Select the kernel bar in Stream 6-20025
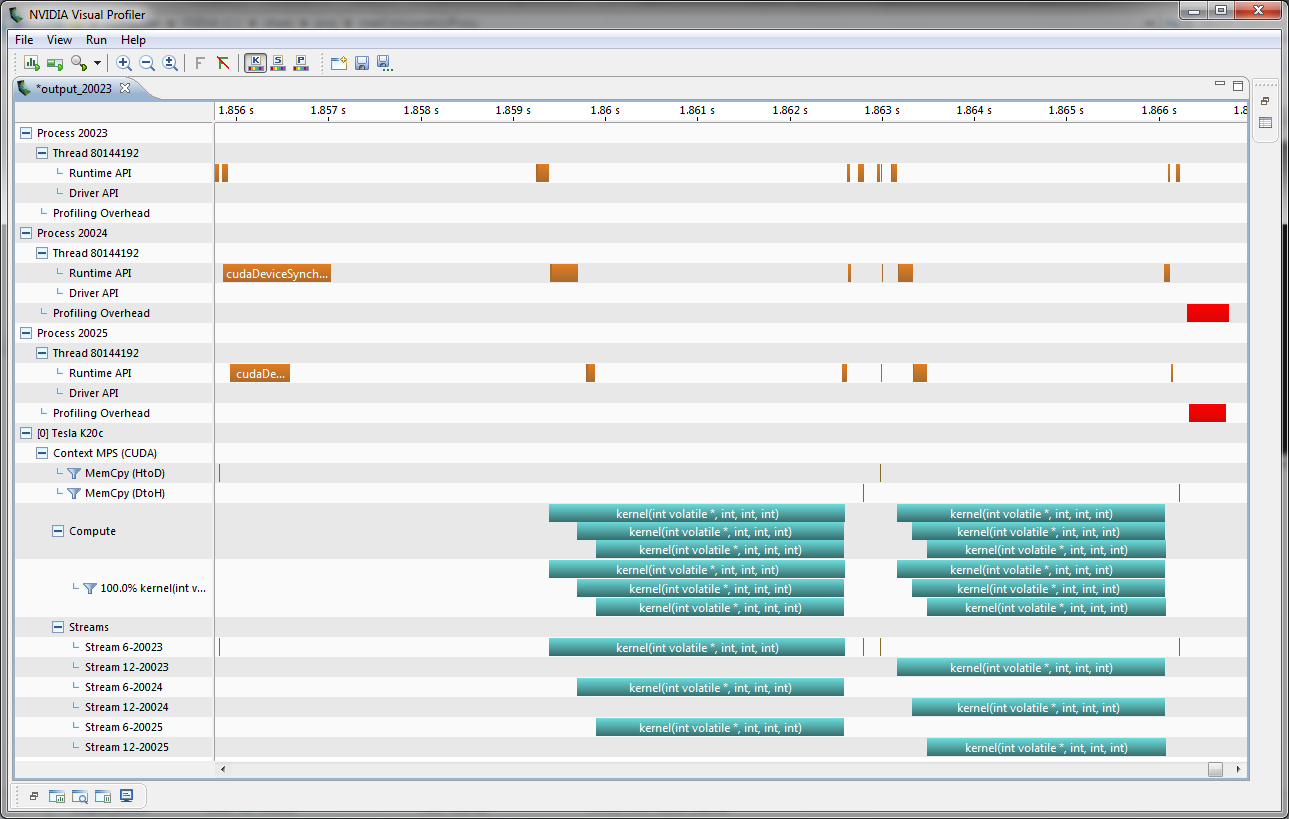The height and width of the screenshot is (819, 1289). [720, 727]
